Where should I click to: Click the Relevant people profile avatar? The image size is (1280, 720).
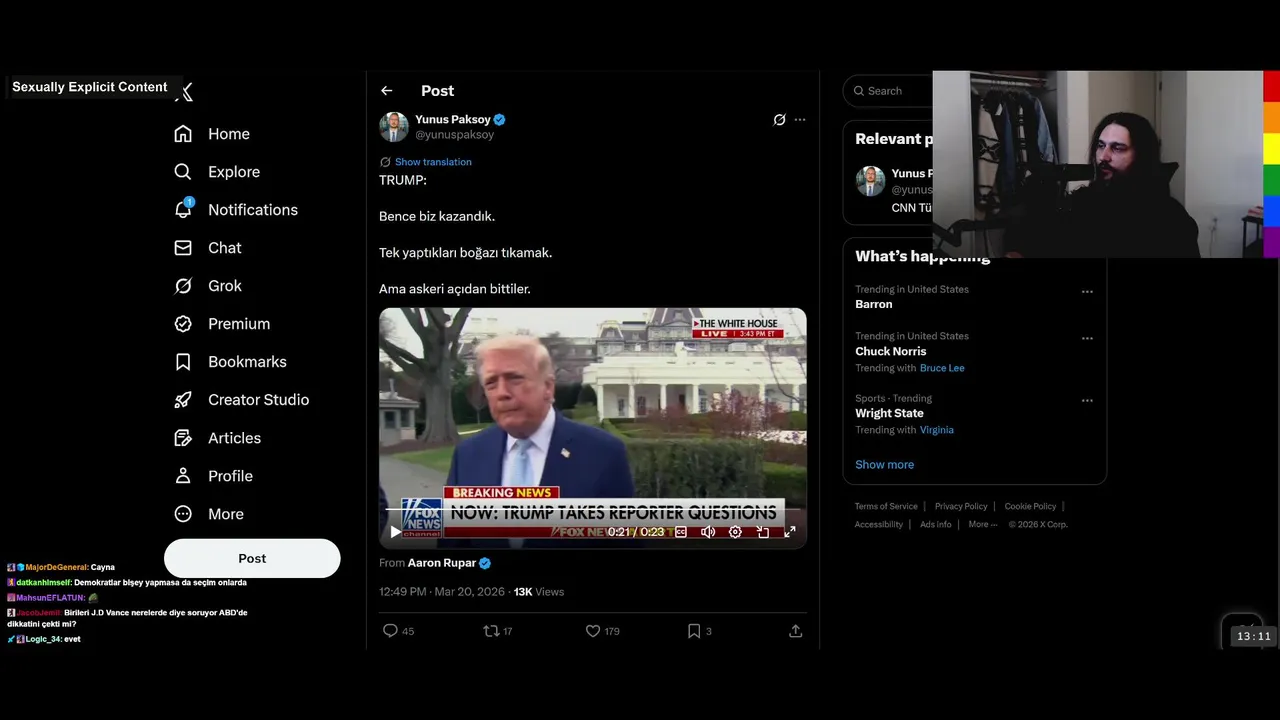[x=870, y=181]
